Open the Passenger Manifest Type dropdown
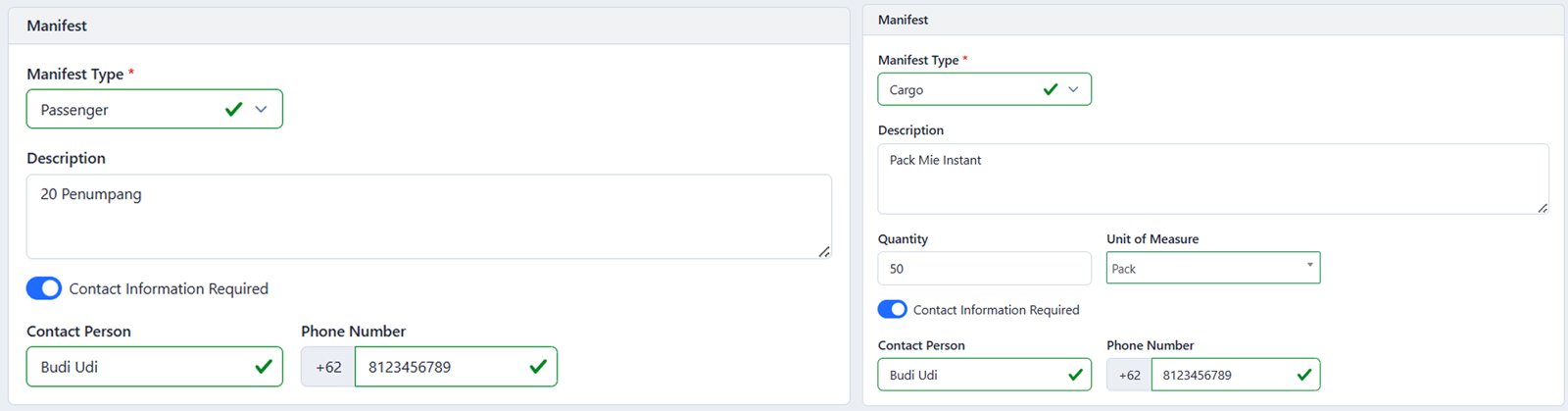Image resolution: width=1568 pixels, height=411 pixels. point(261,110)
